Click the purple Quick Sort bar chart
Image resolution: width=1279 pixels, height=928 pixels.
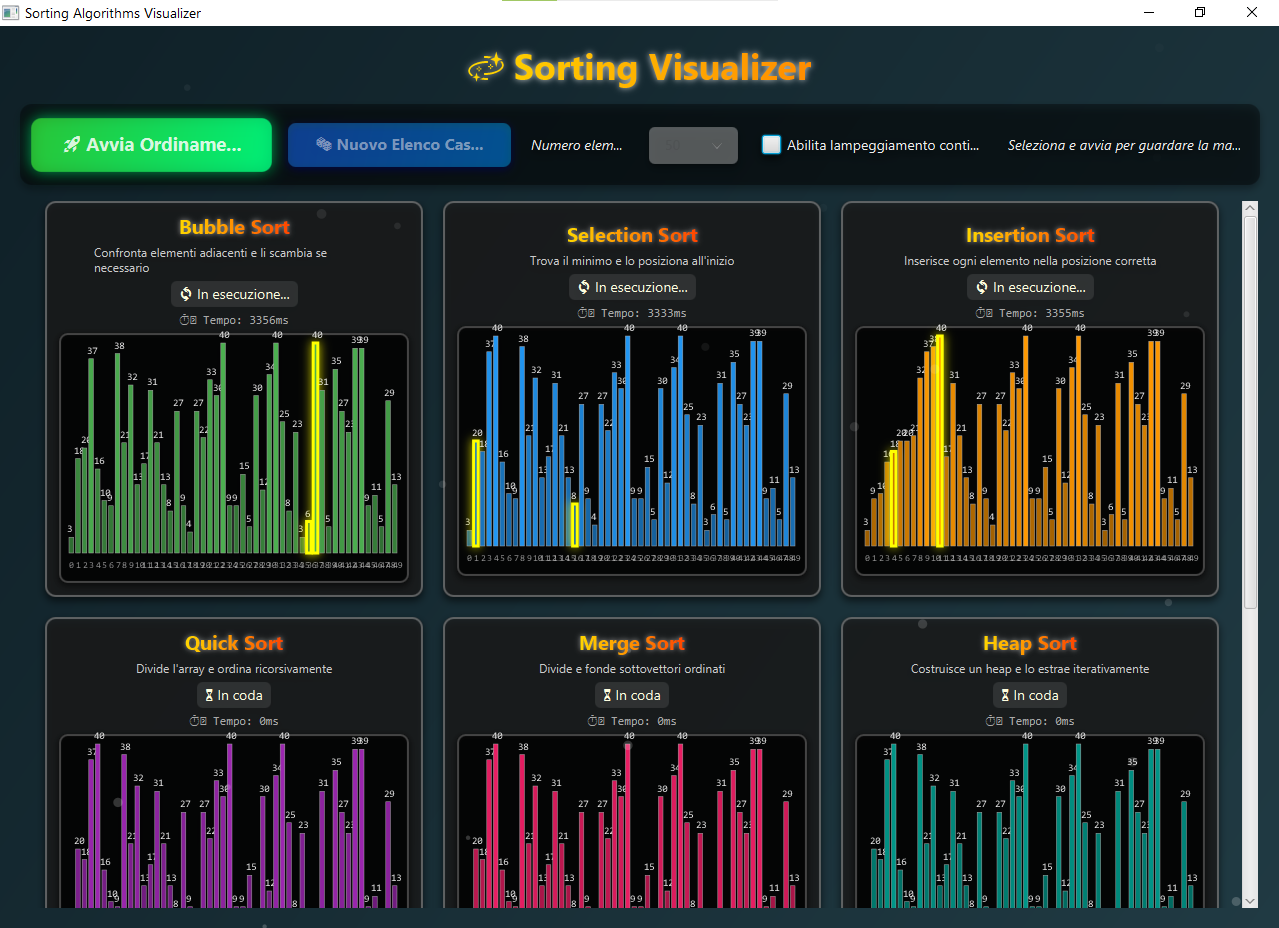(234, 822)
